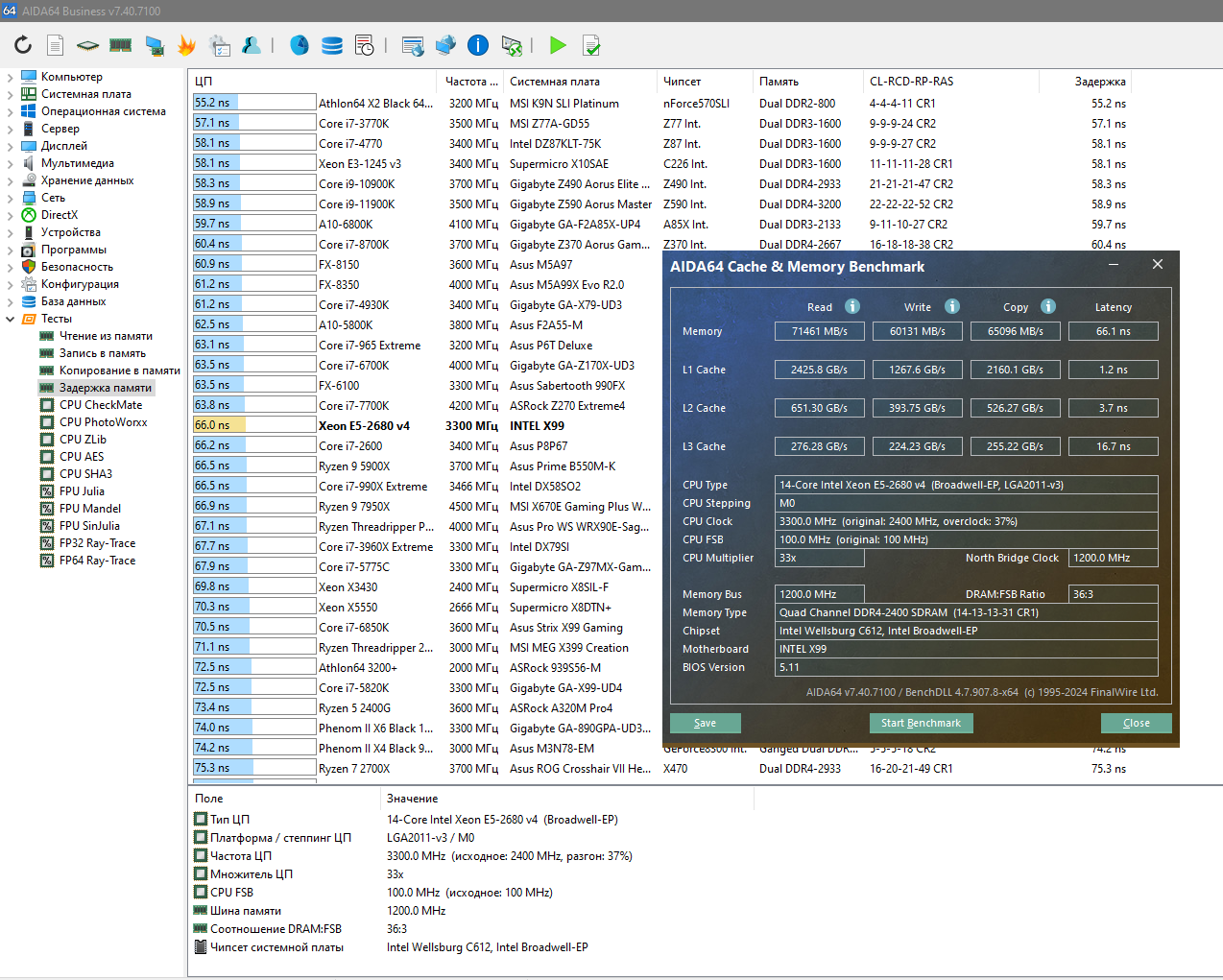Screen dimensions: 1223x980
Task: Launch the flame stability test icon
Action: click(x=186, y=44)
